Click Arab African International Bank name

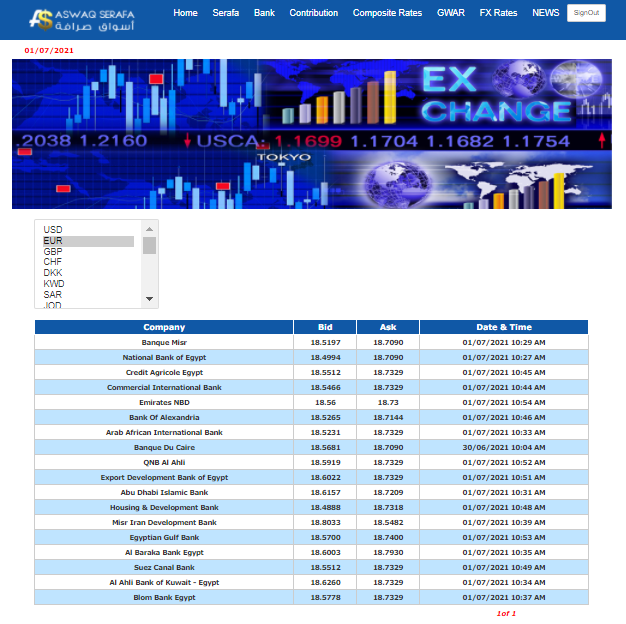(x=164, y=432)
